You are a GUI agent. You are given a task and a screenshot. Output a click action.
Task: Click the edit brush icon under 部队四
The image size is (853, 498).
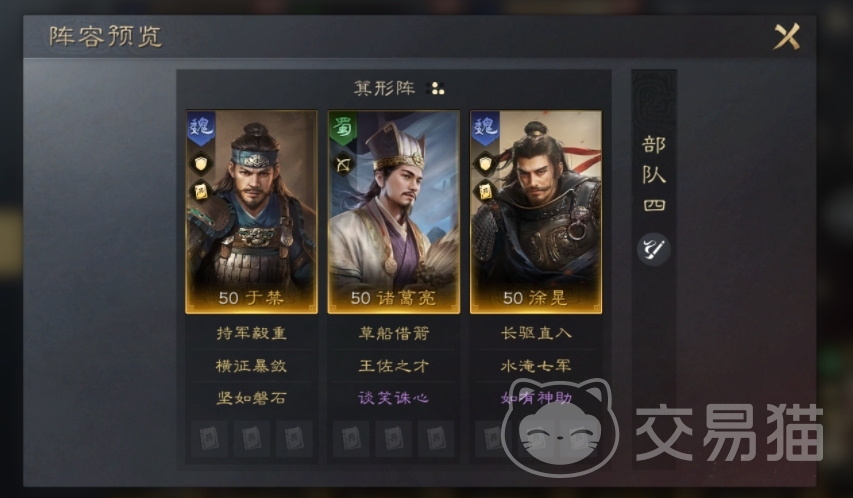(x=653, y=249)
